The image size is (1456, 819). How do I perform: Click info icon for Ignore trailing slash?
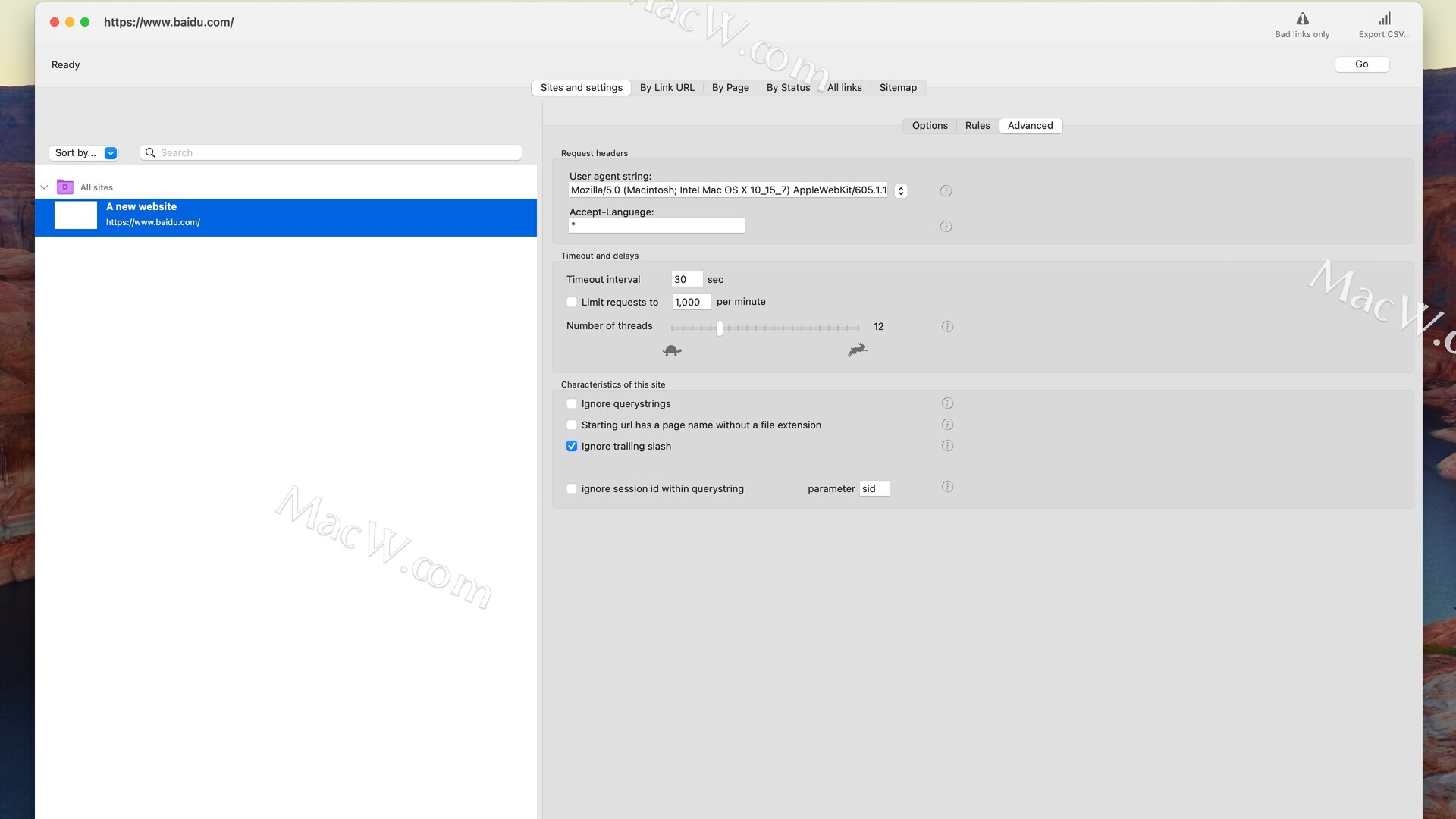click(947, 446)
